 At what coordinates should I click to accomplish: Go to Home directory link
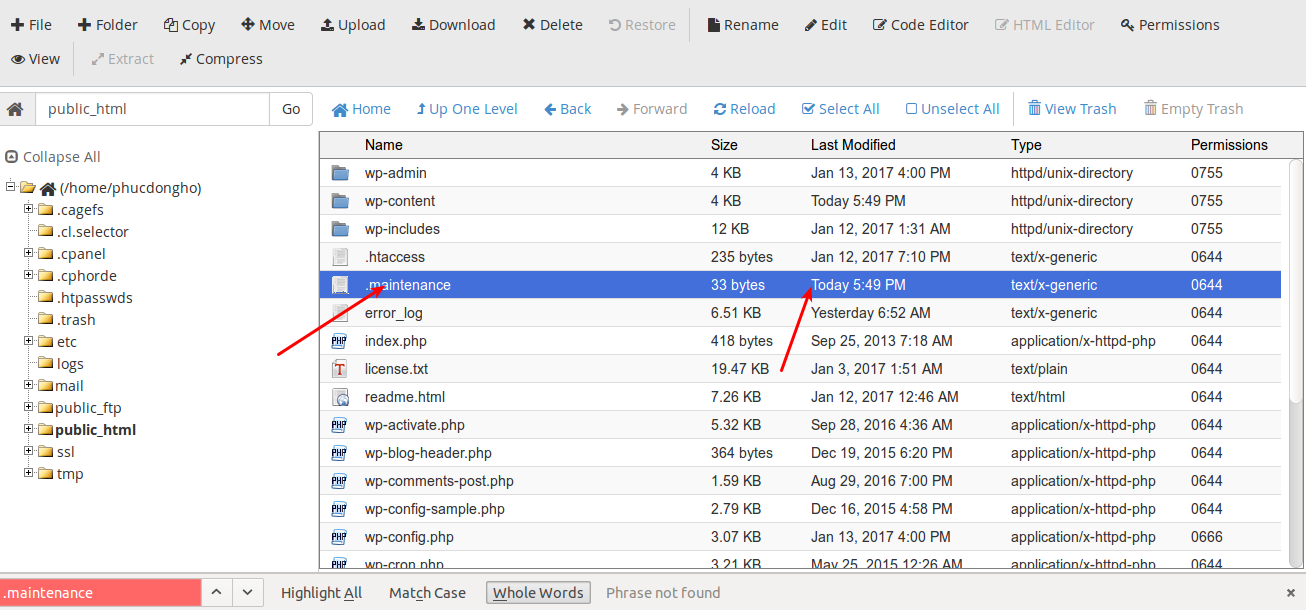click(x=361, y=109)
